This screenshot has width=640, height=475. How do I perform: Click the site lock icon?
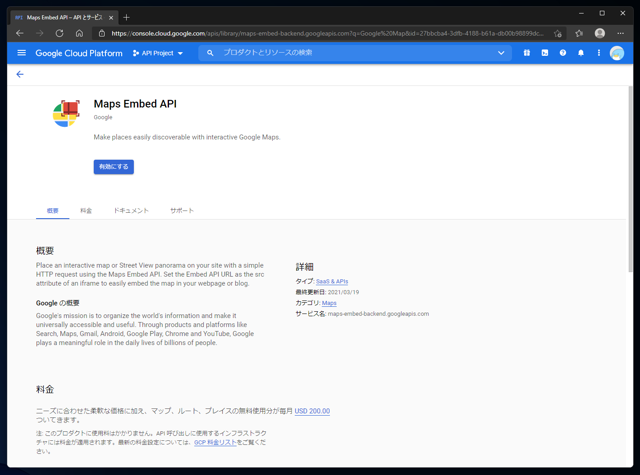click(x=102, y=33)
